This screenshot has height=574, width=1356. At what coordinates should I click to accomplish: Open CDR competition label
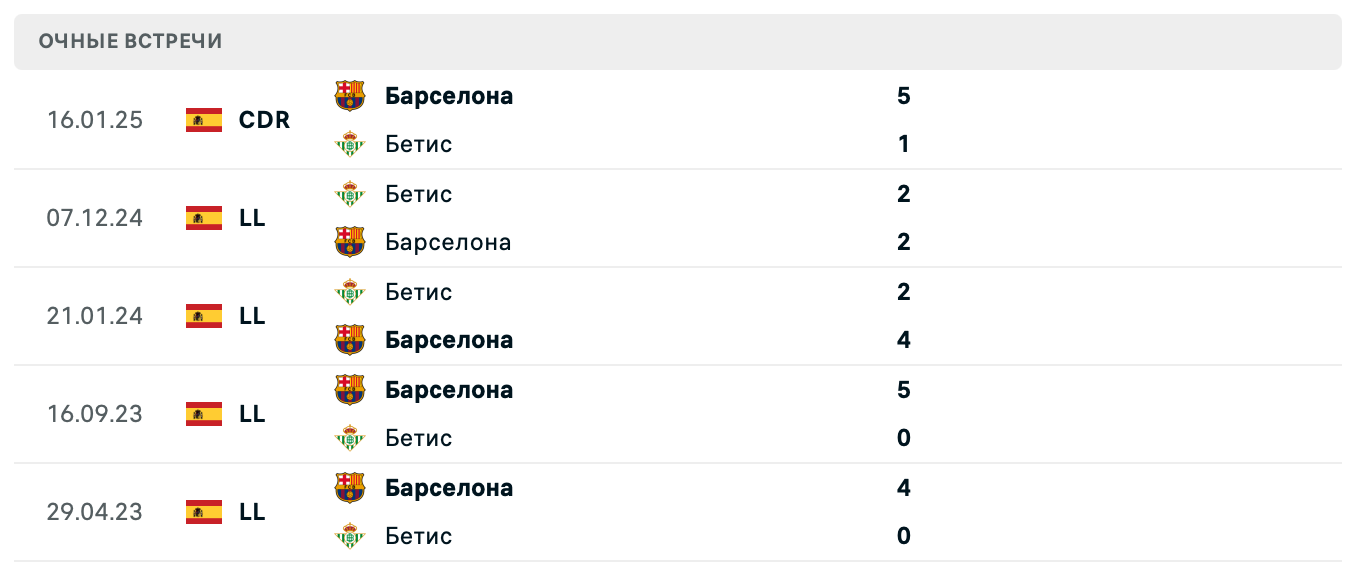click(264, 120)
